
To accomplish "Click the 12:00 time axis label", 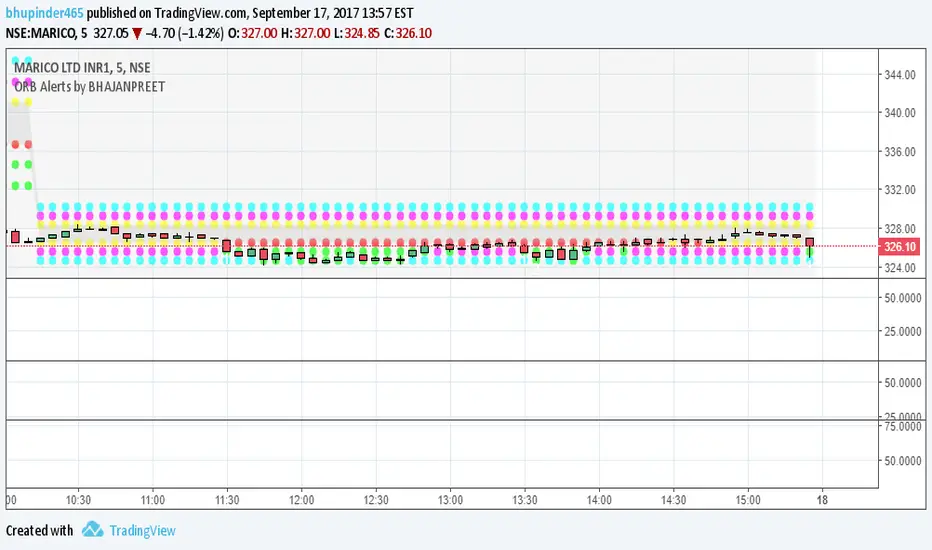I will pos(301,500).
